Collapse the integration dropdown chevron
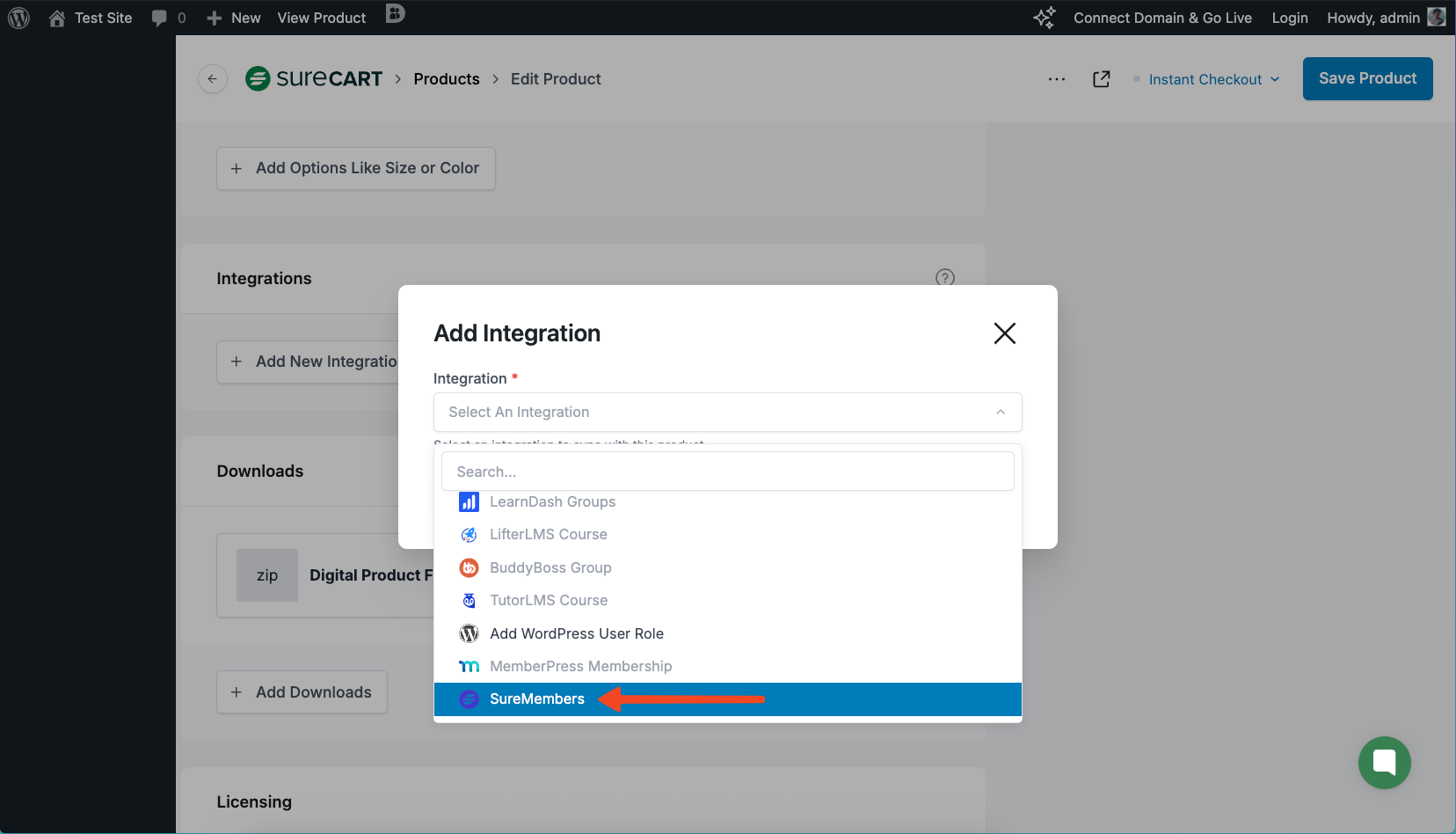 click(1001, 412)
